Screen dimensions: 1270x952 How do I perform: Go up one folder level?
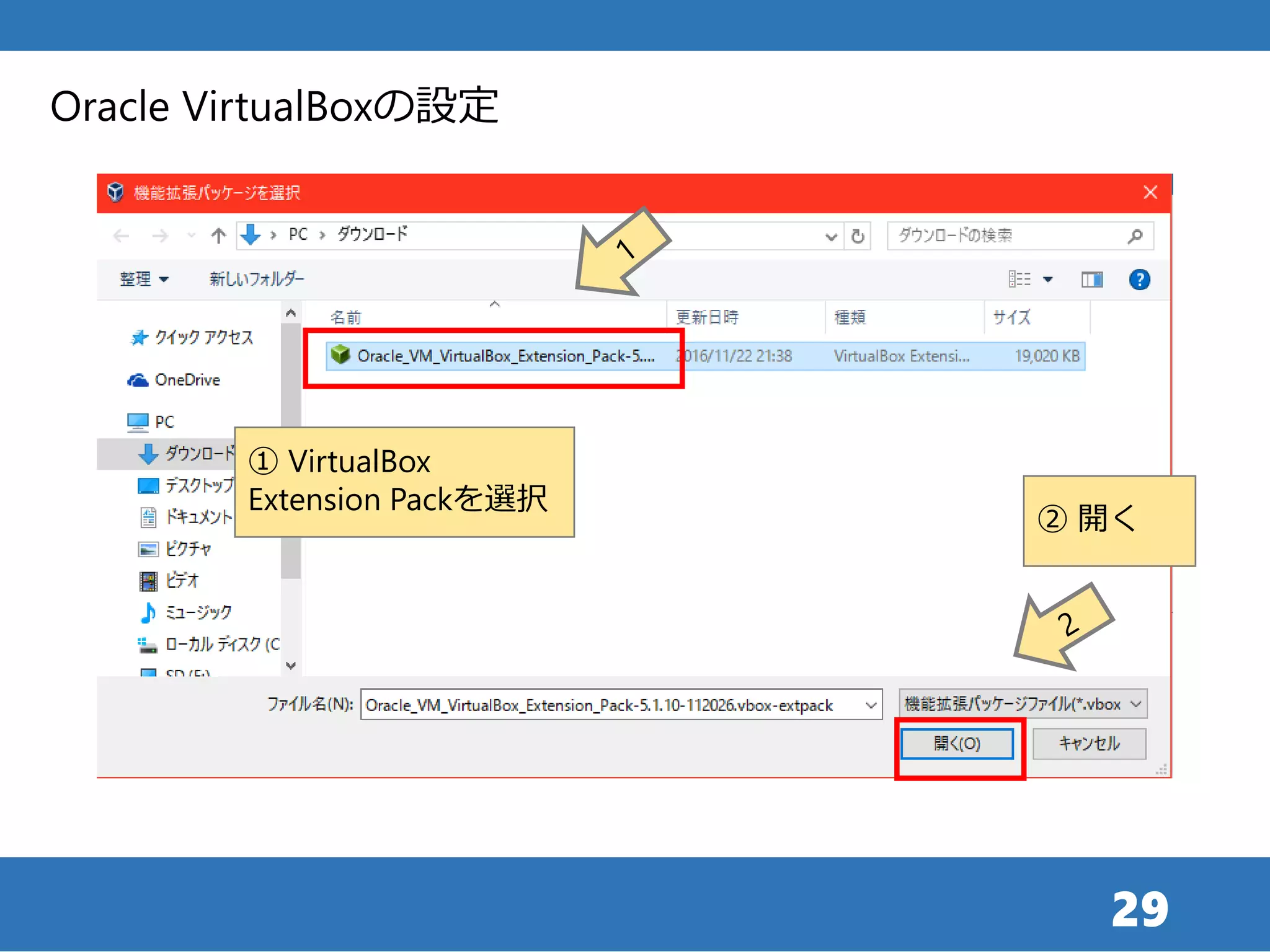[x=218, y=236]
